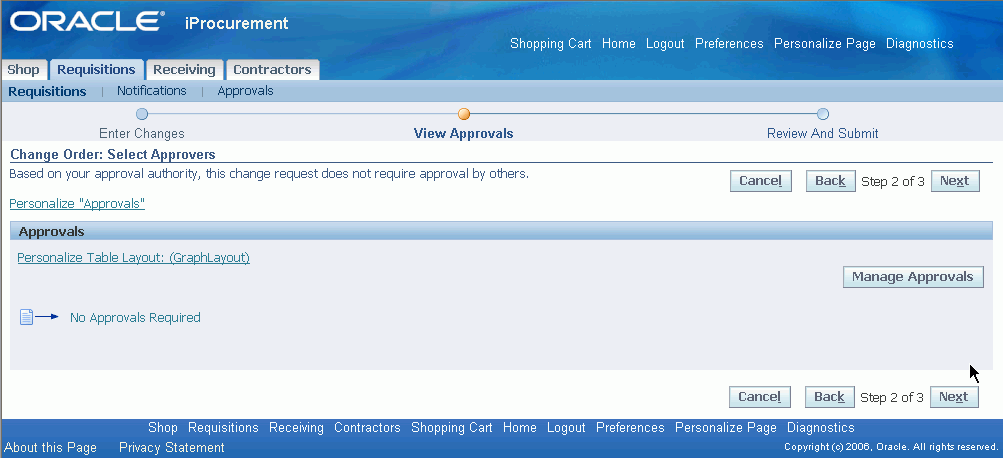Open Preferences in the header
Image resolution: width=1003 pixels, height=458 pixels.
729,43
